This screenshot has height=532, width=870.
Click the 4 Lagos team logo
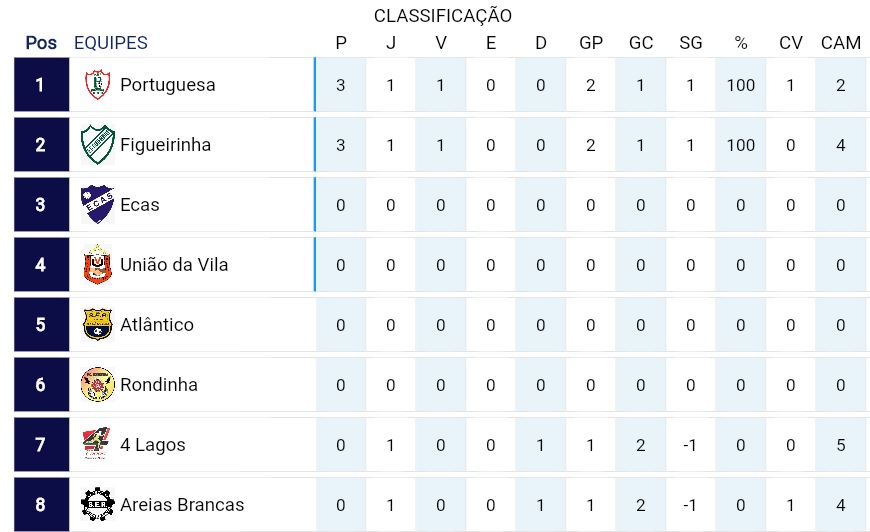[97, 443]
